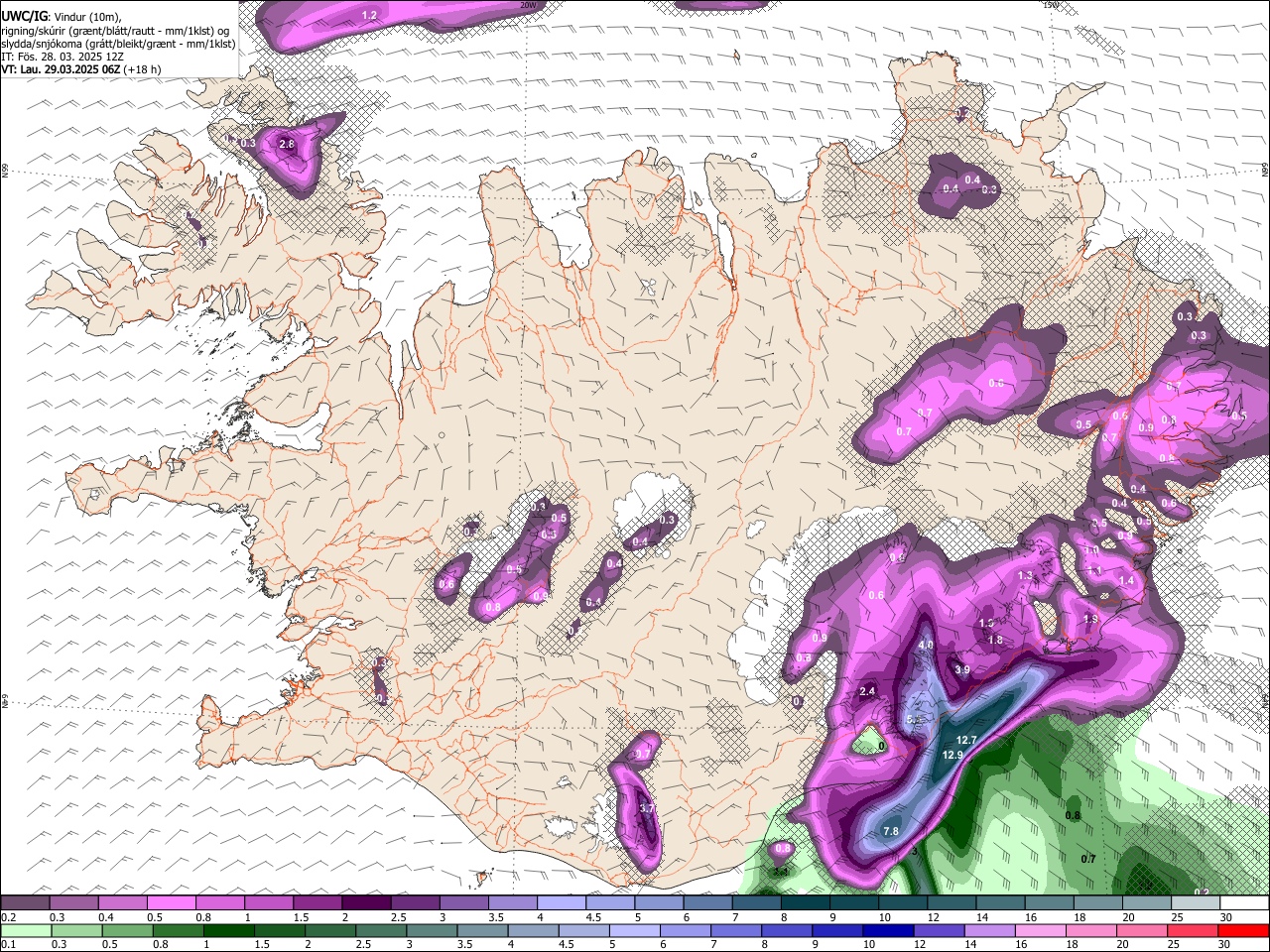Click the darkest purple swatch labeled 2 in upper legend
Screen dimensions: 1270x952
click(x=366, y=903)
